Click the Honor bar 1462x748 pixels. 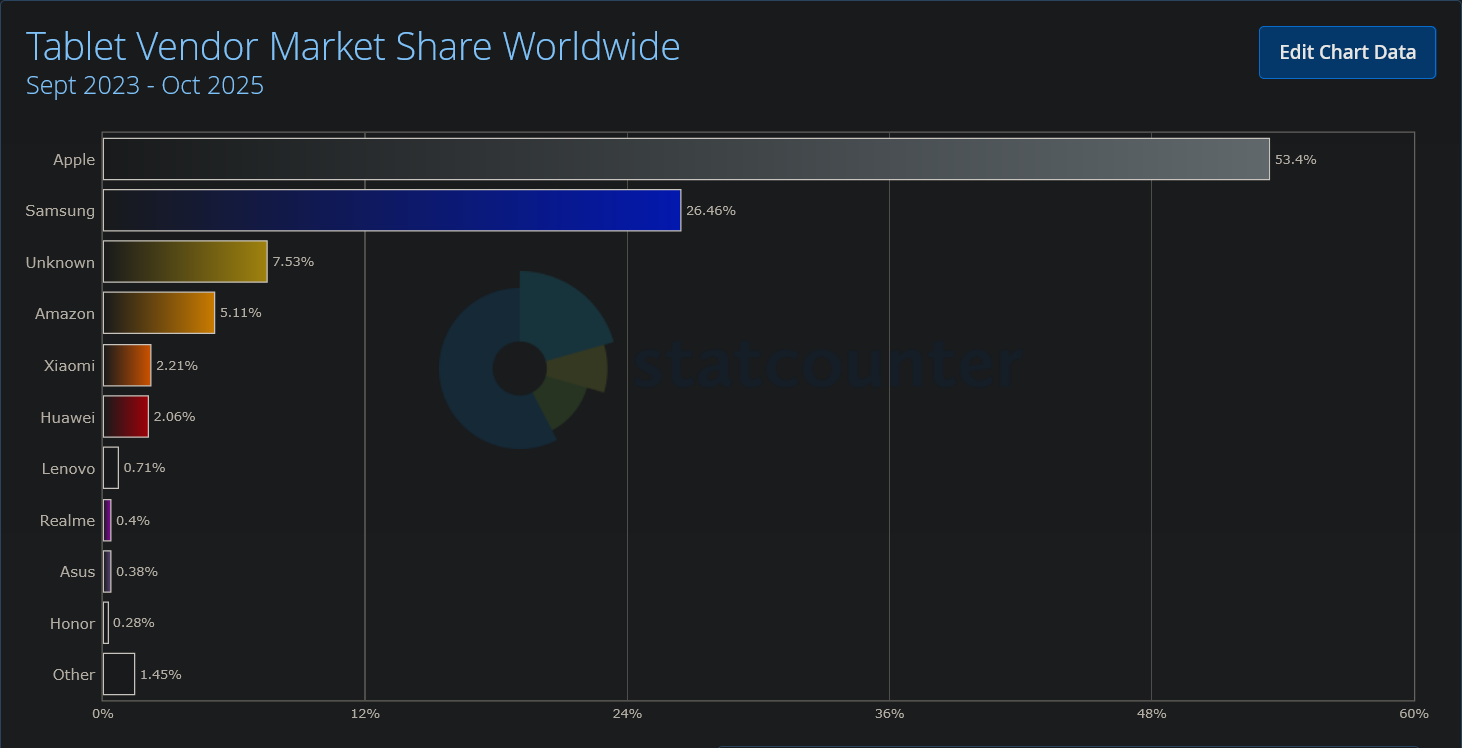click(106, 623)
